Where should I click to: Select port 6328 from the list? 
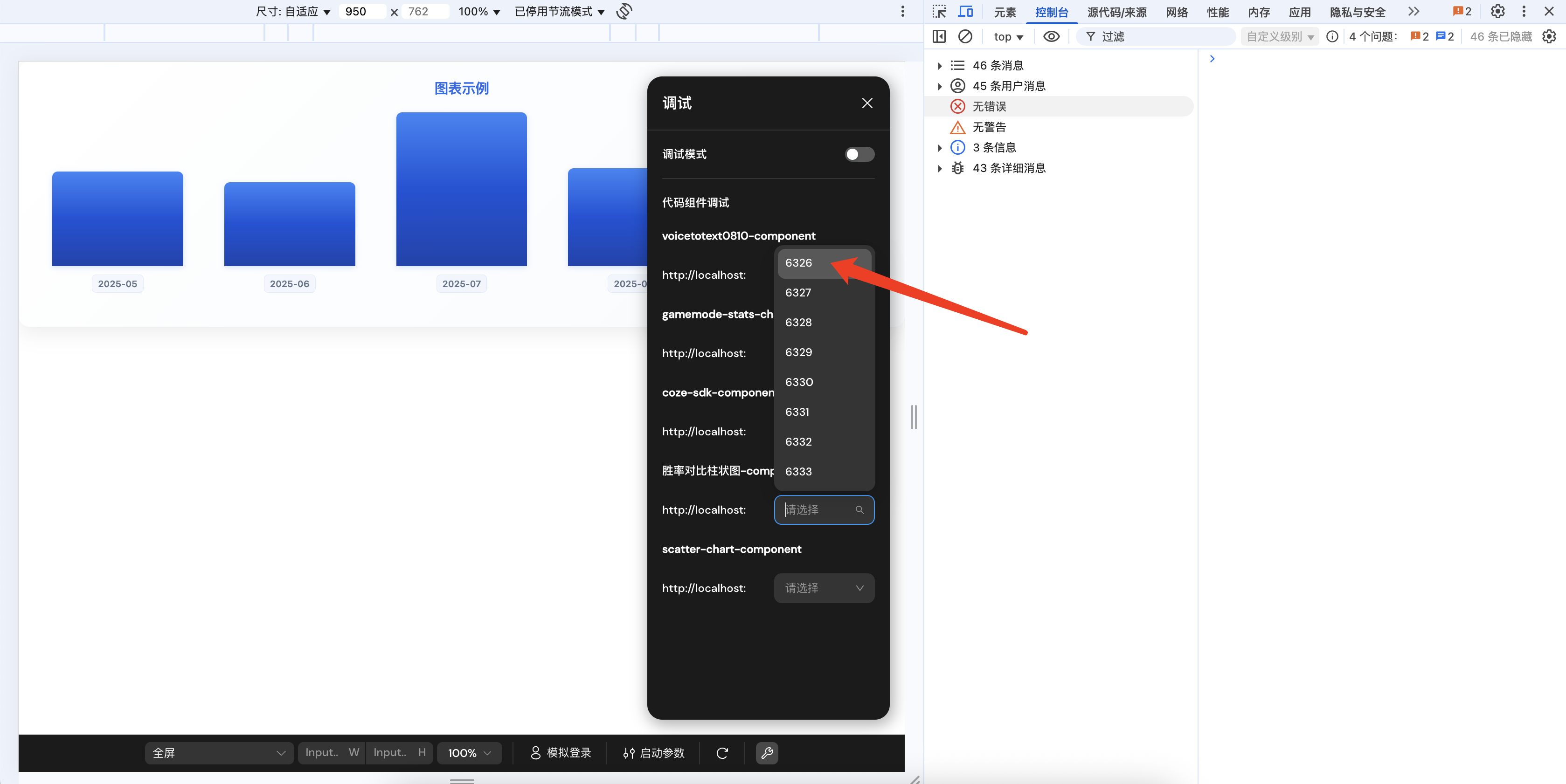tap(825, 323)
